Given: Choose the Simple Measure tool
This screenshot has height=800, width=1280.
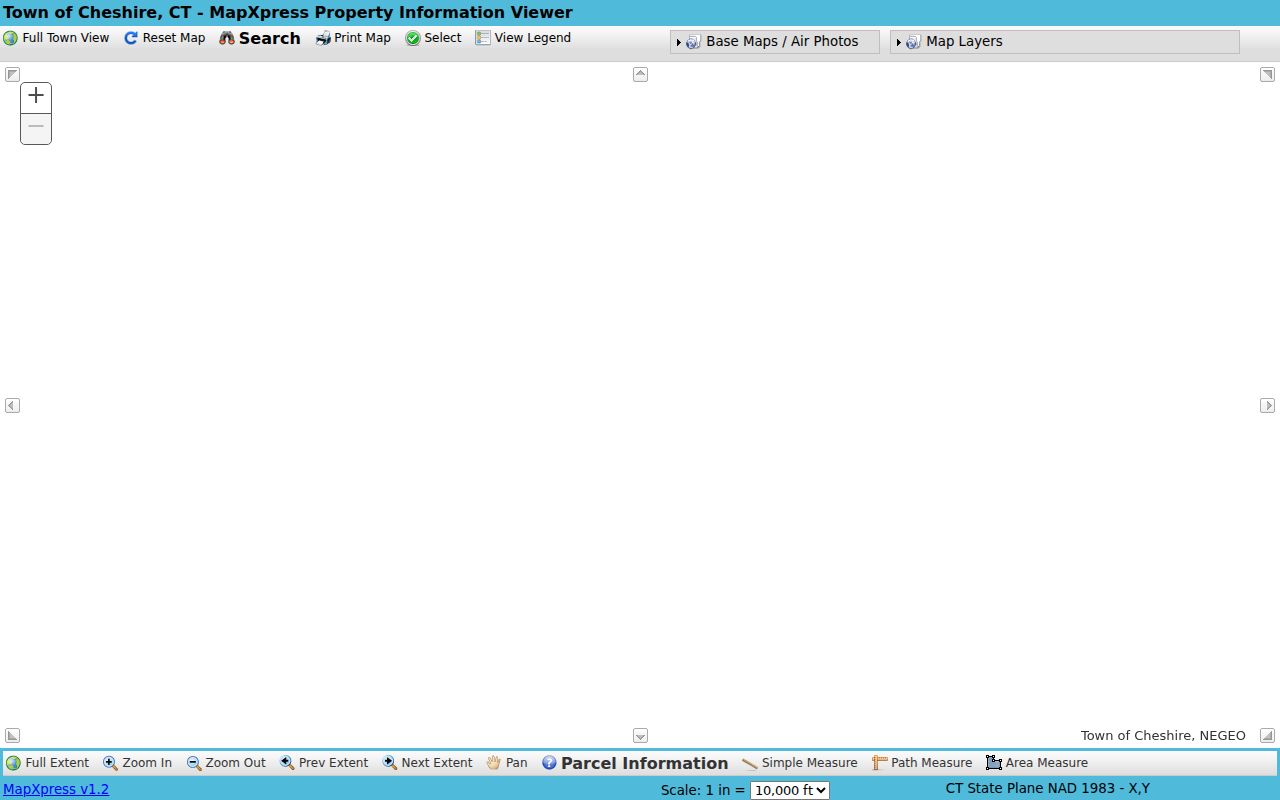Looking at the screenshot, I should tap(800, 763).
